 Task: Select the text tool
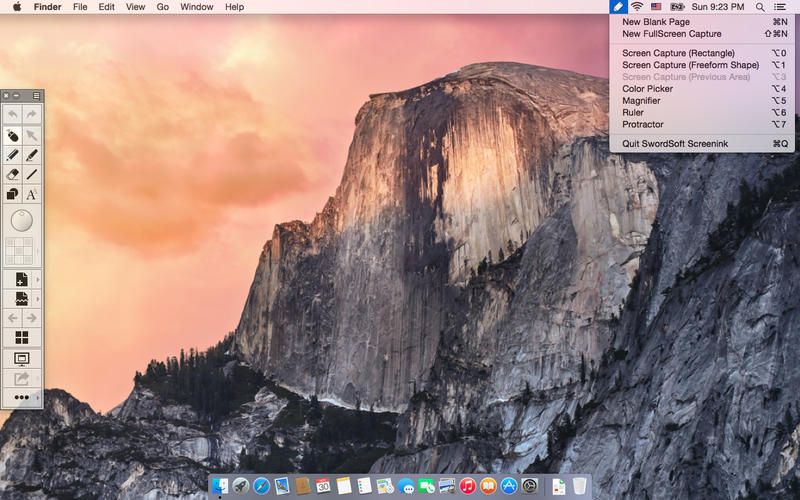32,194
